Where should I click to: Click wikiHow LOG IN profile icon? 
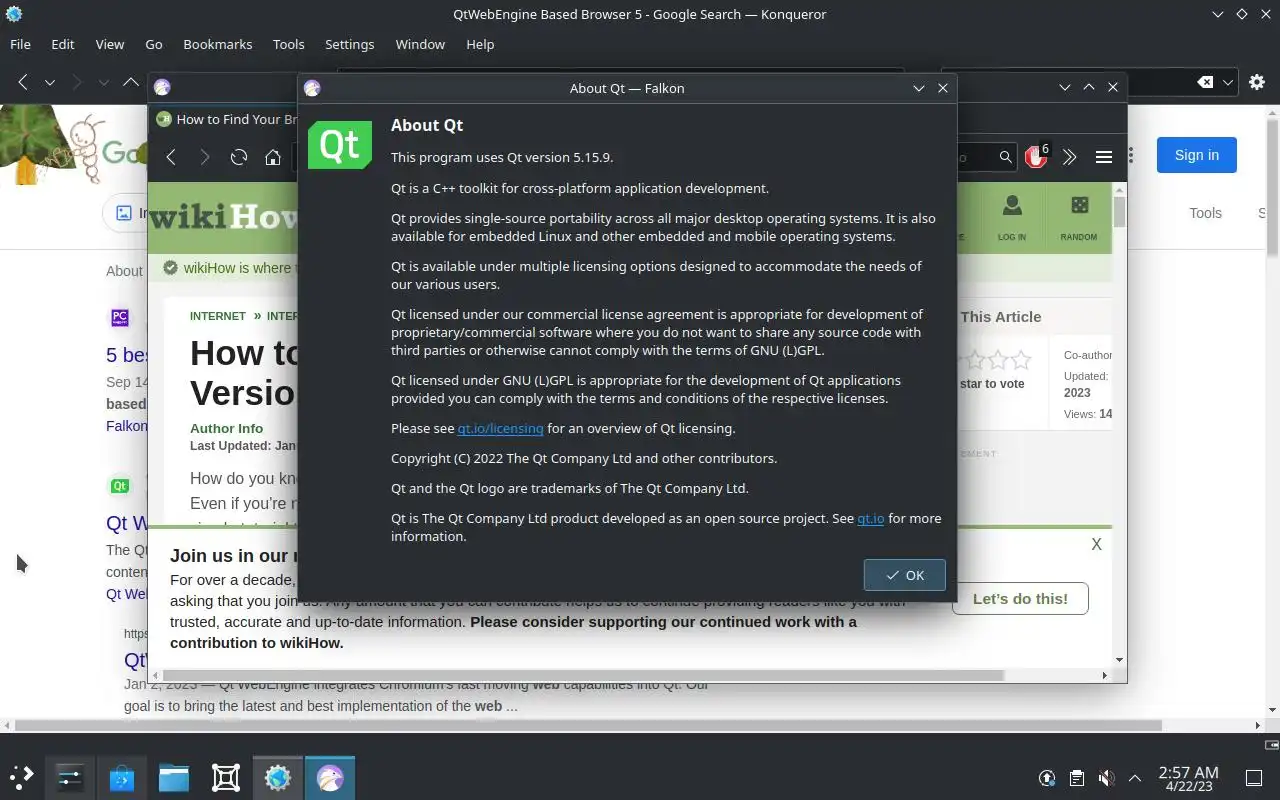pyautogui.click(x=1012, y=205)
